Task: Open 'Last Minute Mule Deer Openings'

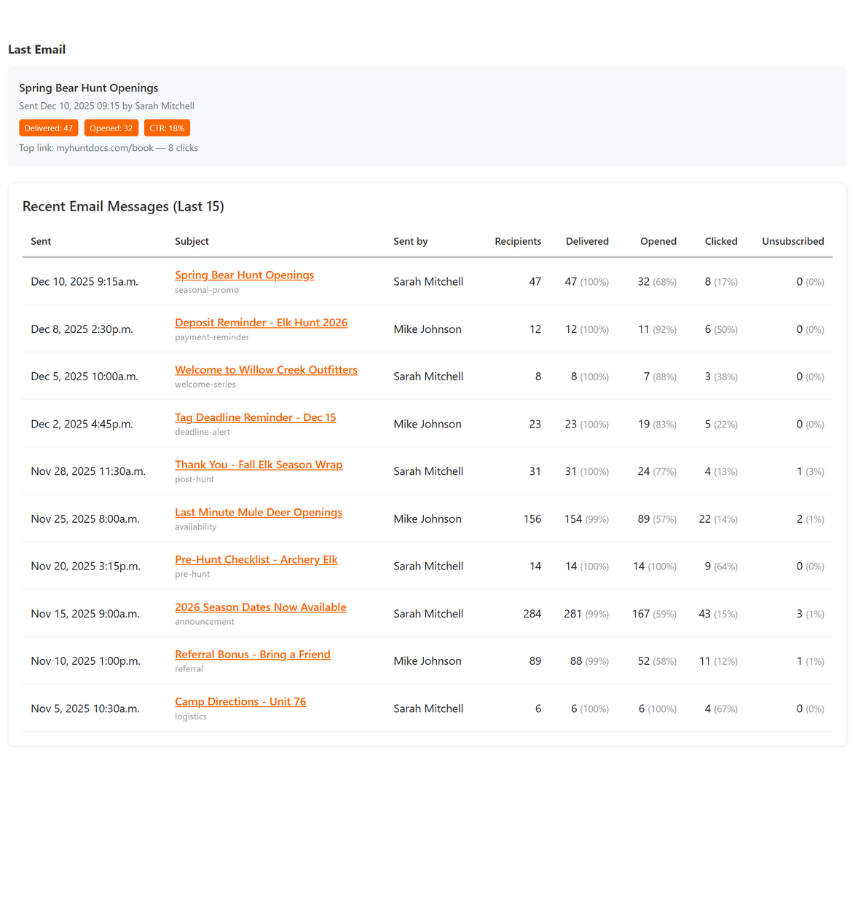Action: pyautogui.click(x=258, y=512)
